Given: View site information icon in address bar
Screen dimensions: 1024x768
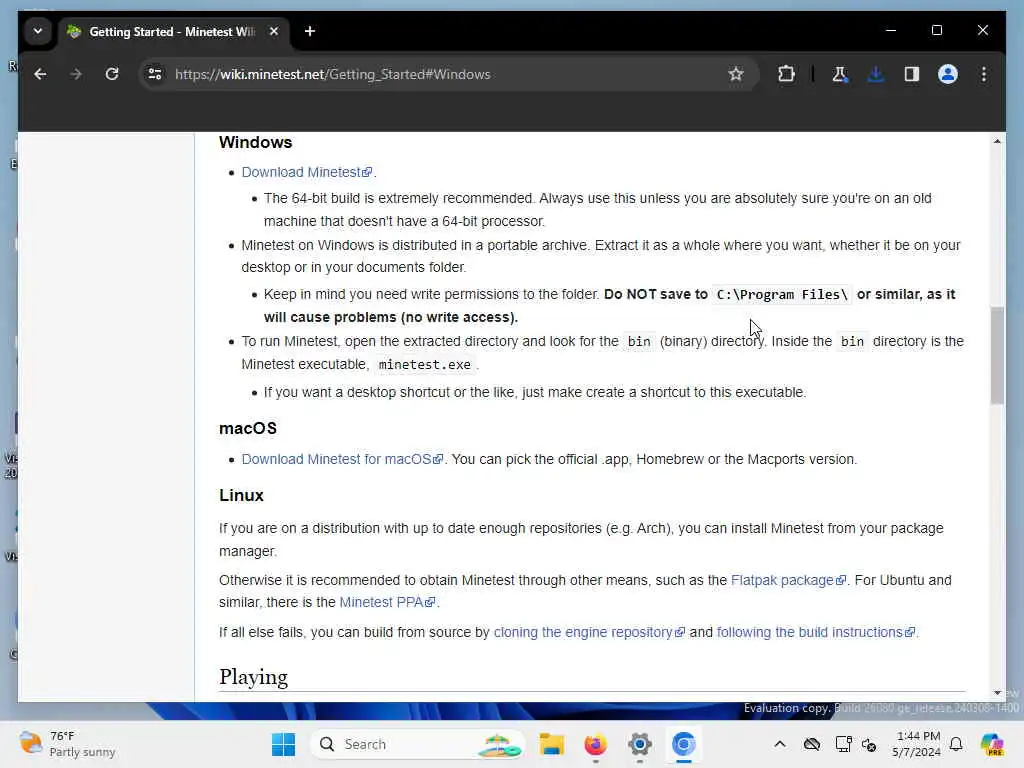Looking at the screenshot, I should [x=155, y=74].
